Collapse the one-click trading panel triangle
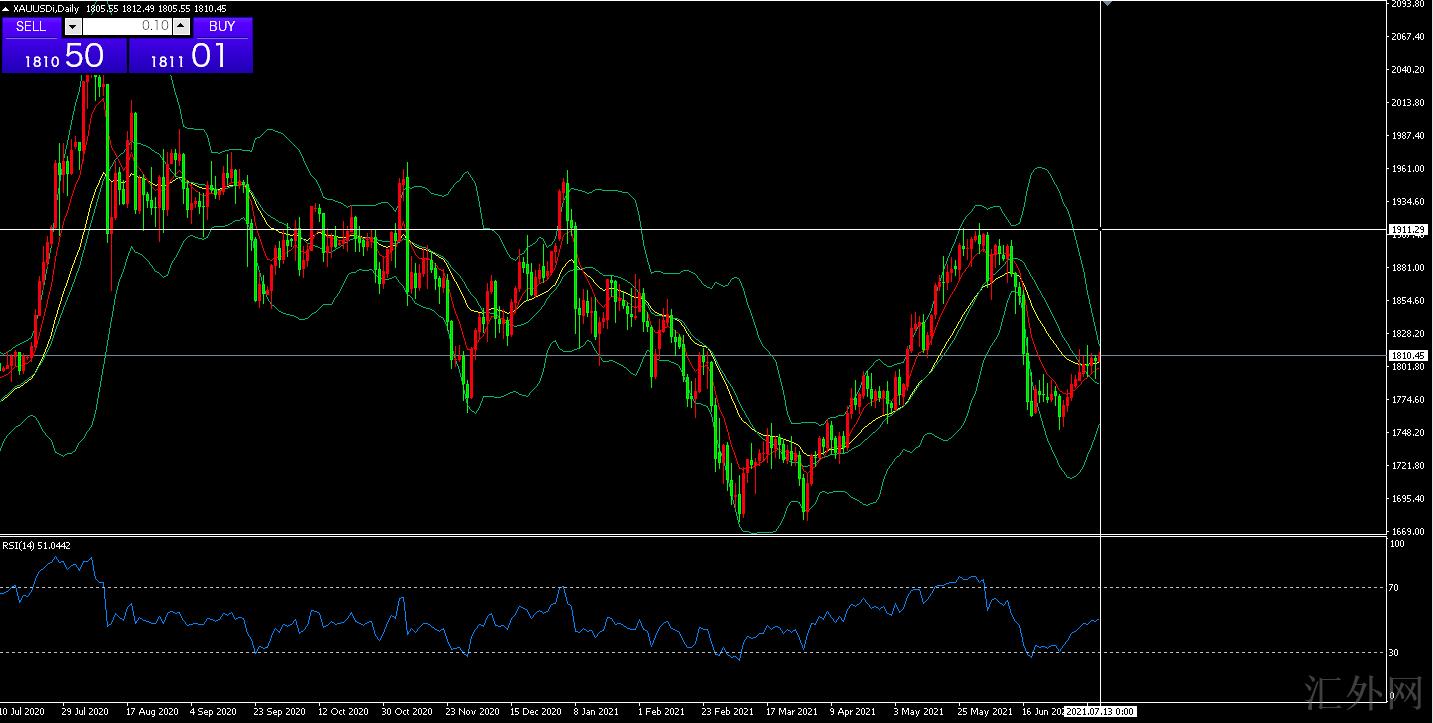This screenshot has width=1433, height=723. point(6,9)
